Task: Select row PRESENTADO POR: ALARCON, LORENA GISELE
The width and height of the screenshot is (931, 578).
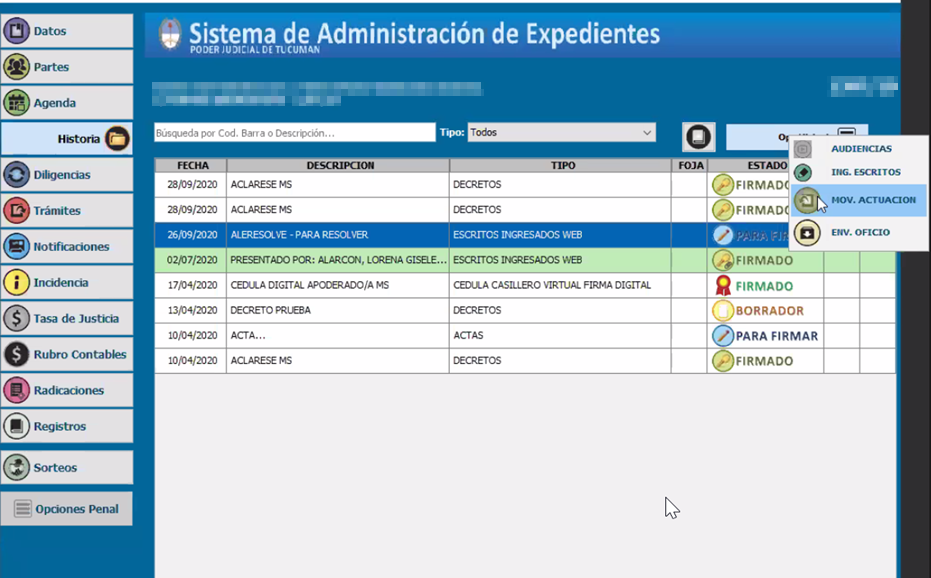Action: 525,260
